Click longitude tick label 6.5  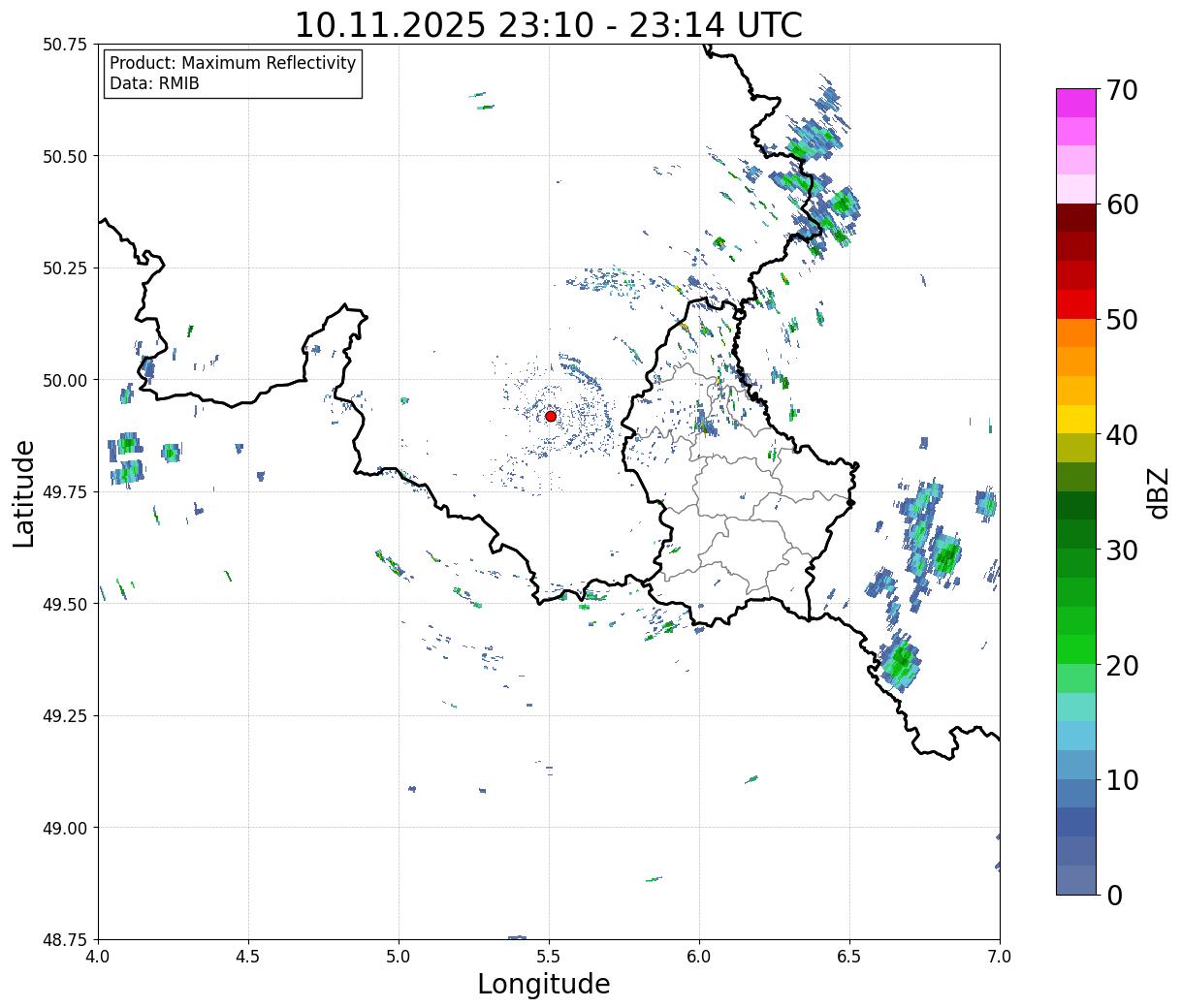849,957
